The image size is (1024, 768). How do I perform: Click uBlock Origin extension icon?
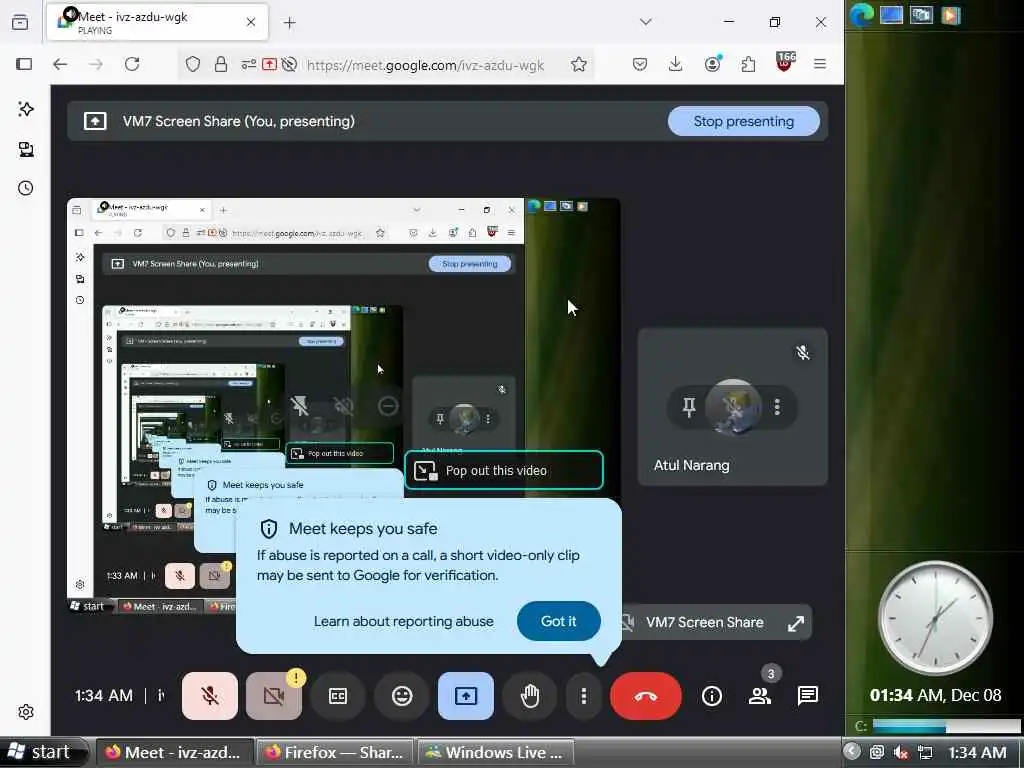785,63
